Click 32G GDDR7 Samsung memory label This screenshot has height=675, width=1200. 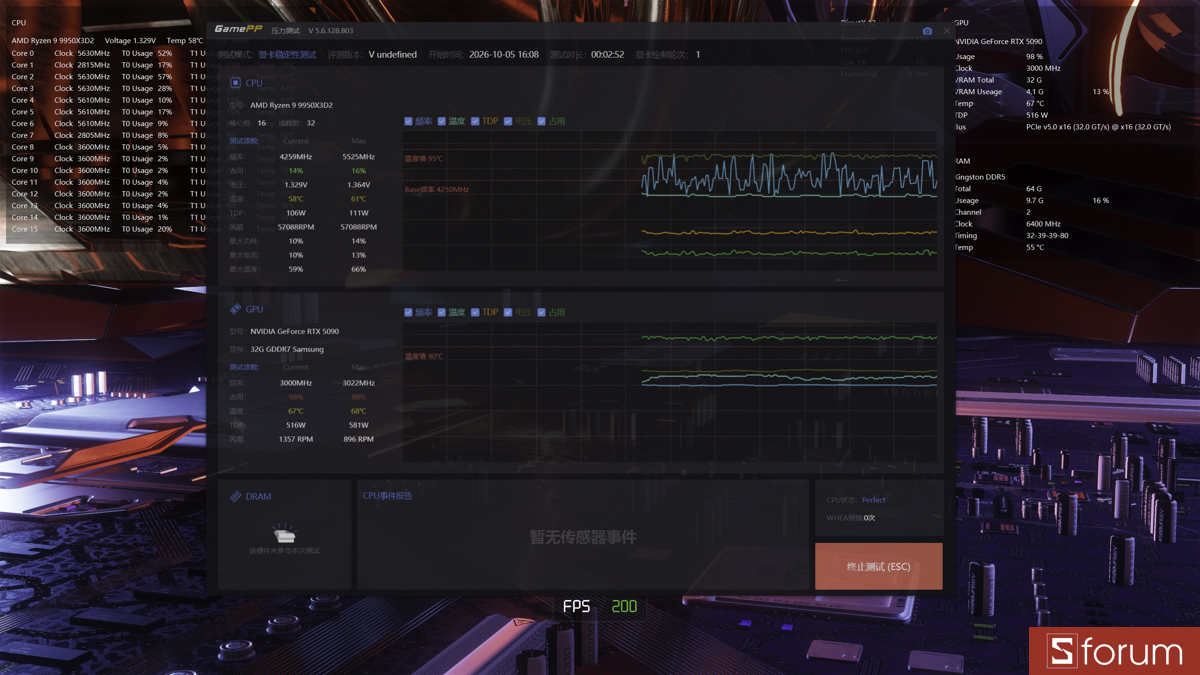287,349
